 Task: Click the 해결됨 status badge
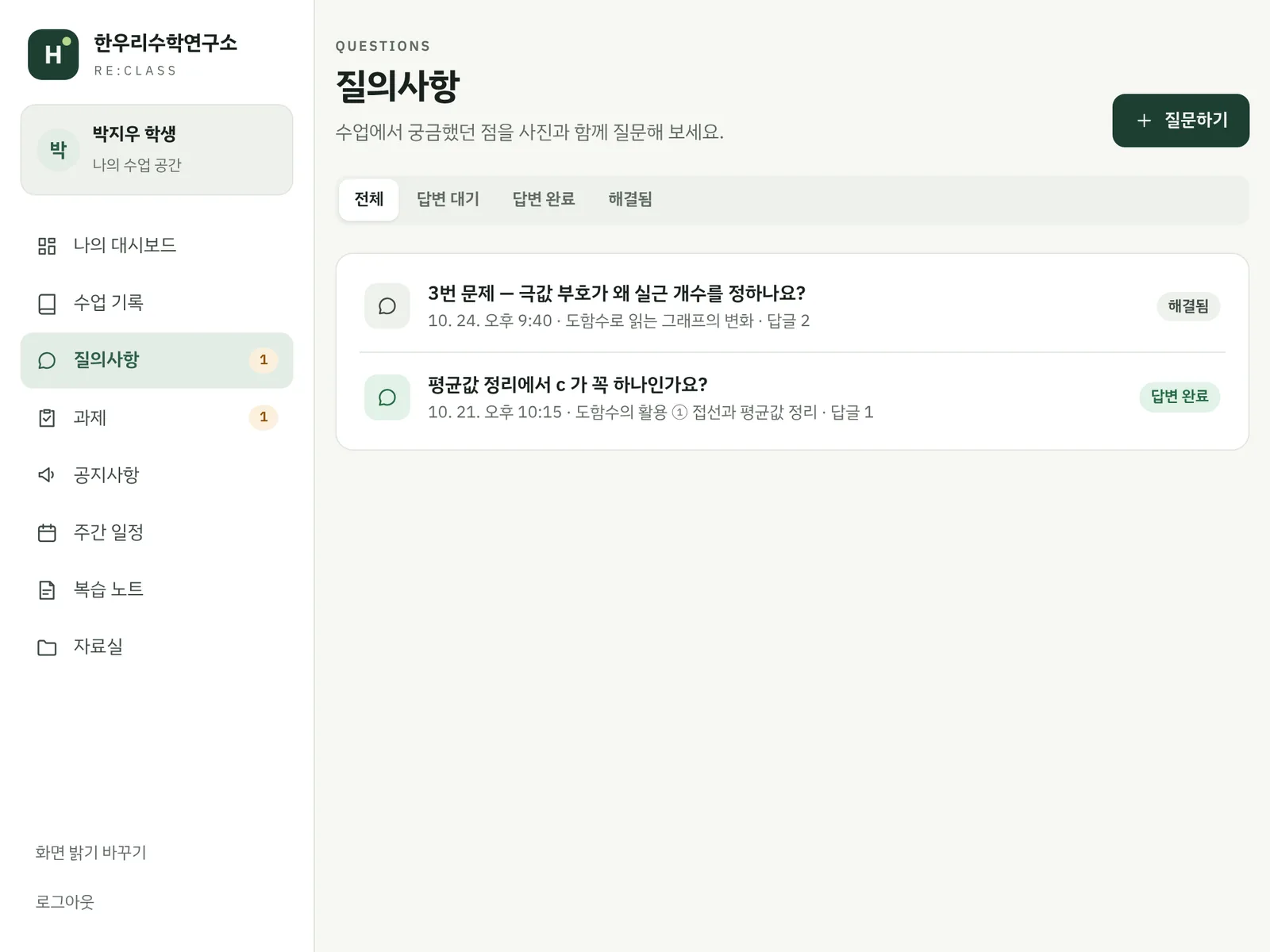(1188, 306)
